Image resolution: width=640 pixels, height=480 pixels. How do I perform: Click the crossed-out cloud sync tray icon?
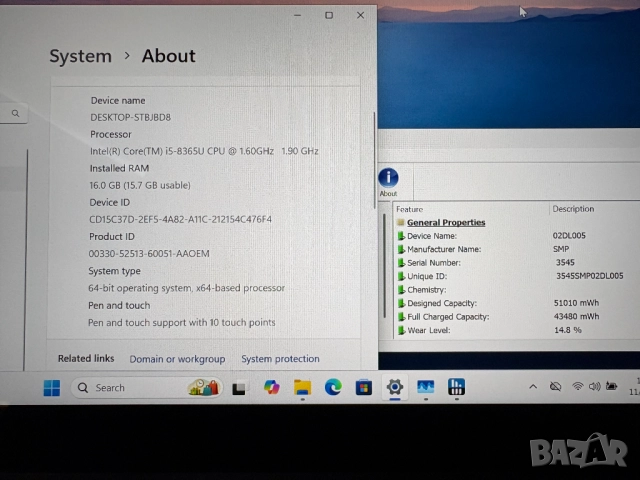pyautogui.click(x=555, y=386)
